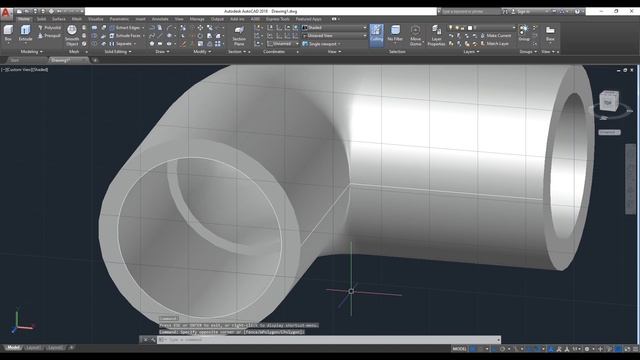Open the Mesh ribbon tab
Viewport: 640px width, 360px height.
76,19
